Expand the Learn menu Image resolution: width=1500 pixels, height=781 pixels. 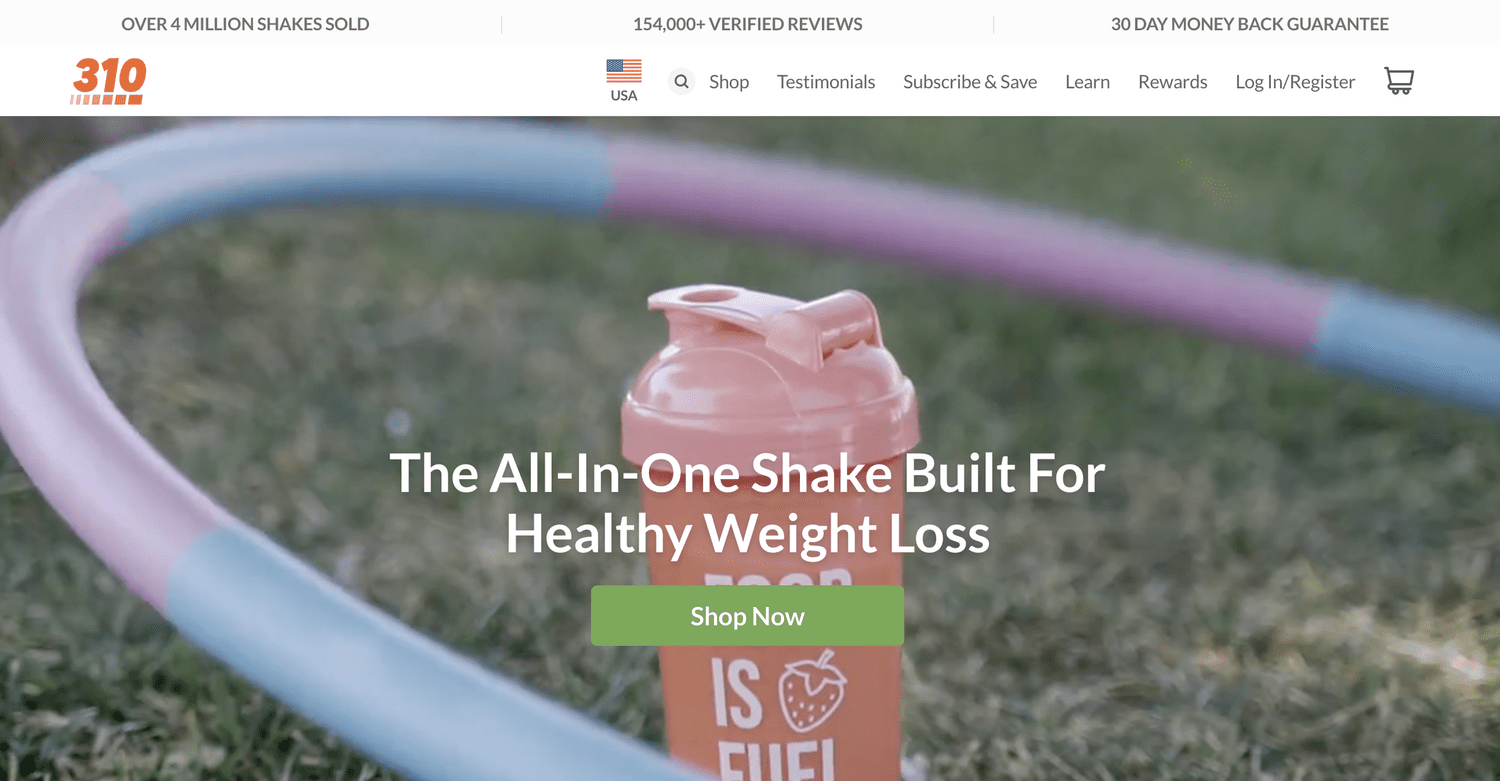click(x=1087, y=82)
